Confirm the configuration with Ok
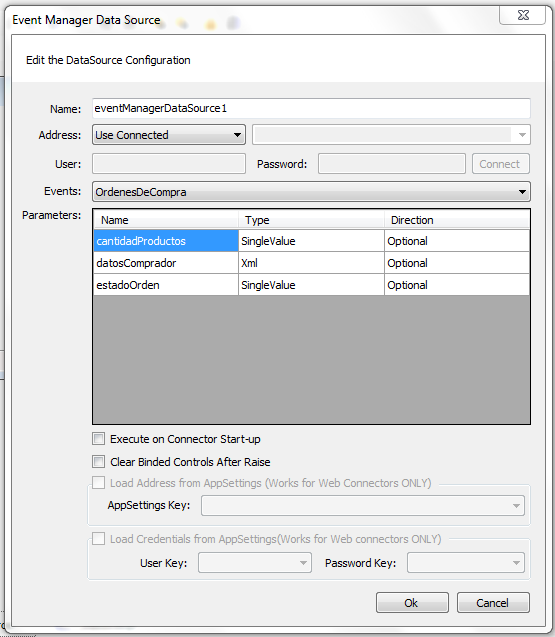The image size is (555, 637). (x=412, y=602)
